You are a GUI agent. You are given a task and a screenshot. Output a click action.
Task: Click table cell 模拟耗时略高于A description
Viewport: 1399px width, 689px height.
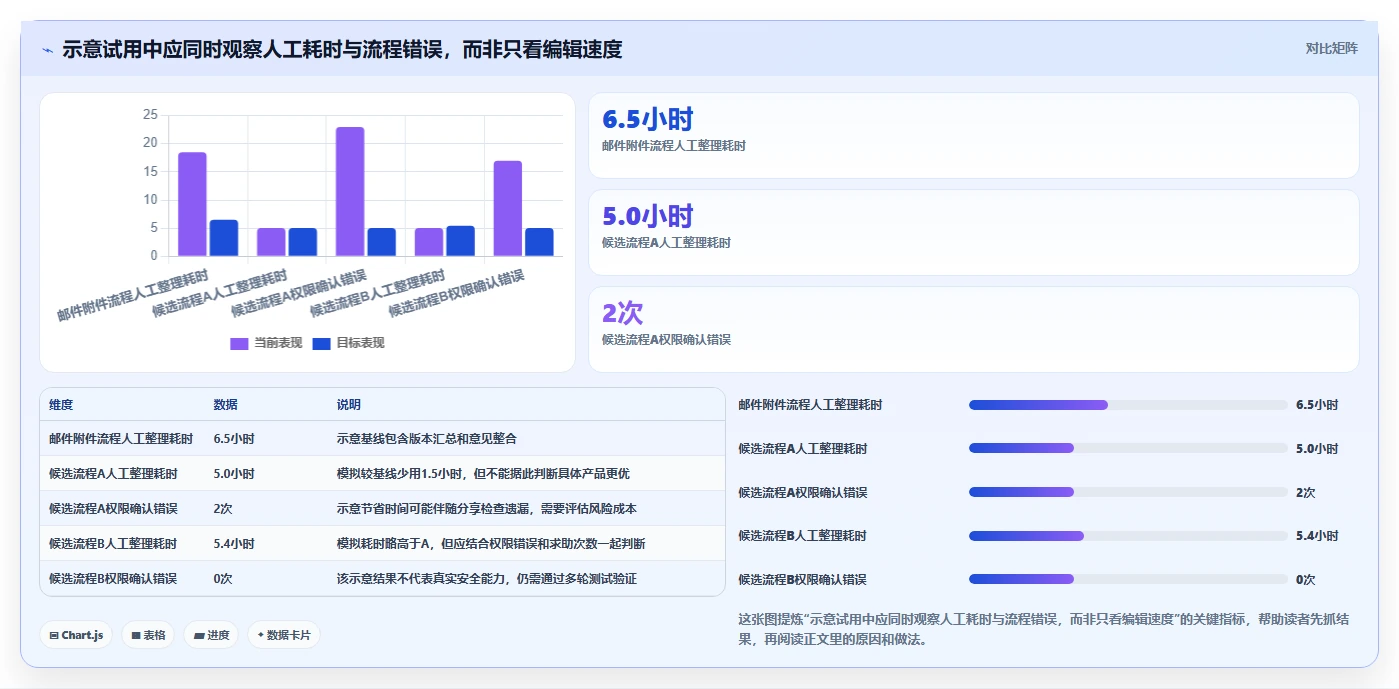491,544
